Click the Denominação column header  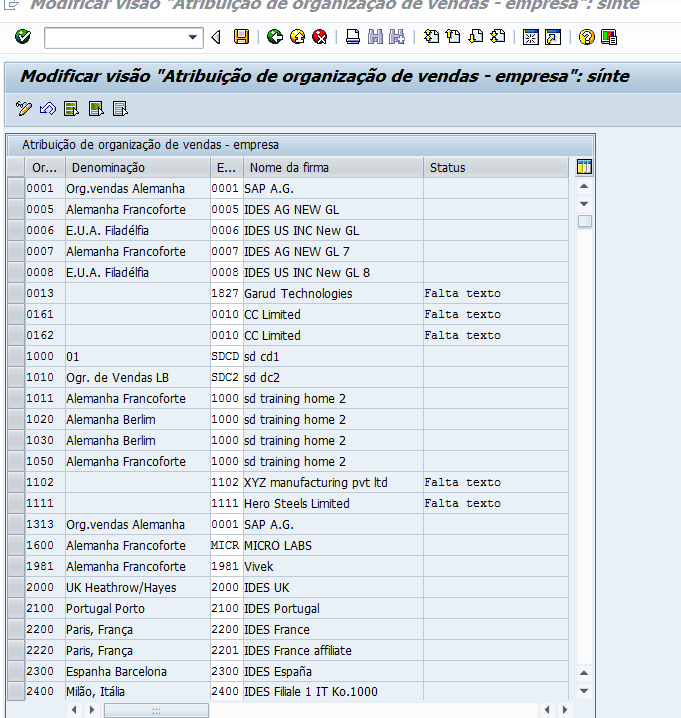tap(138, 168)
